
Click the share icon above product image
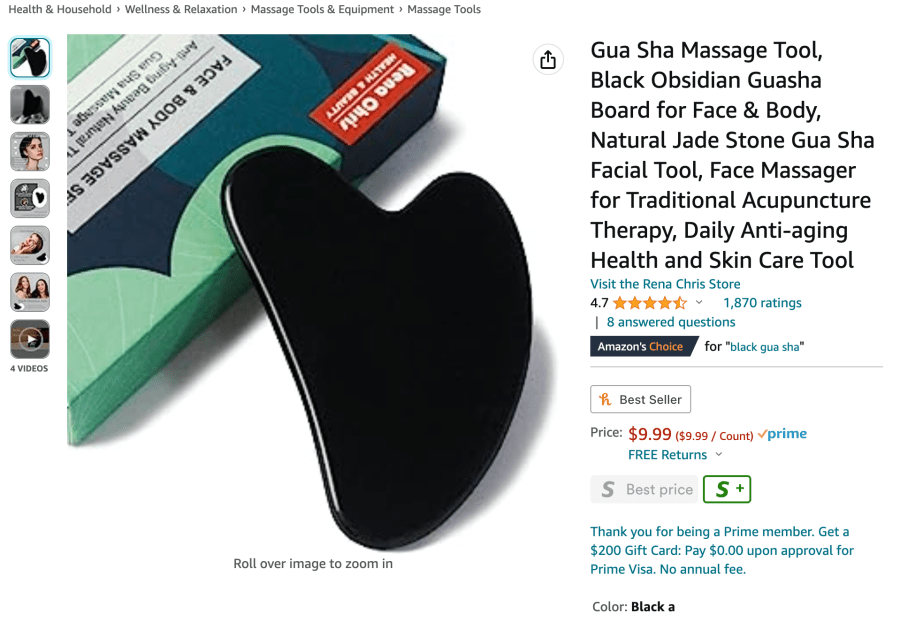click(548, 60)
